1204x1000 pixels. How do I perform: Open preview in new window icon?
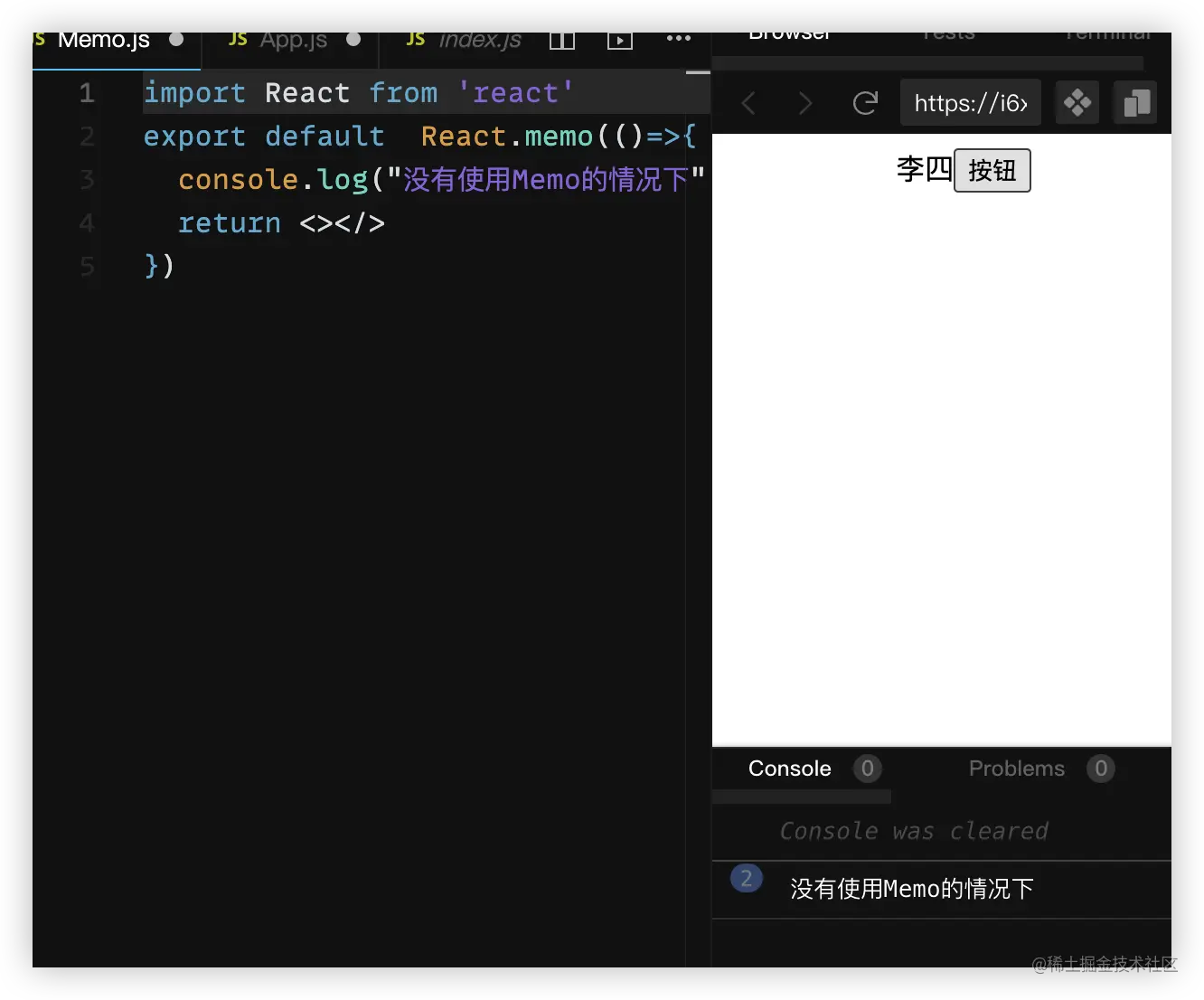click(x=1136, y=103)
